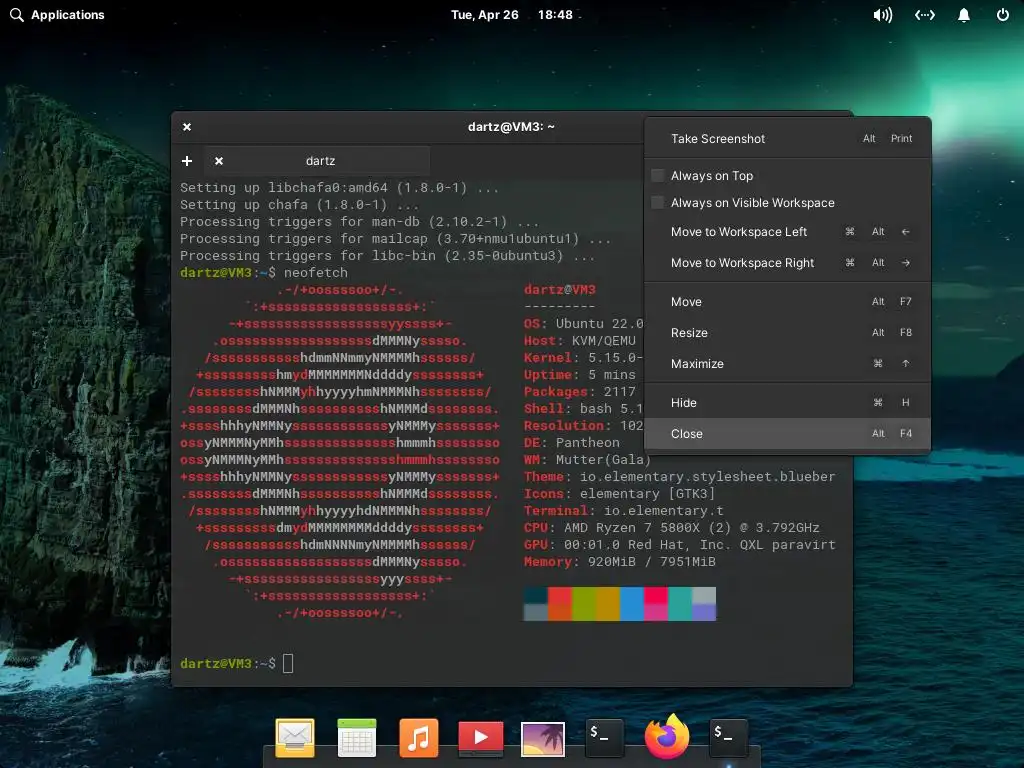Close the dartz terminal tab
The width and height of the screenshot is (1024, 768).
point(219,161)
